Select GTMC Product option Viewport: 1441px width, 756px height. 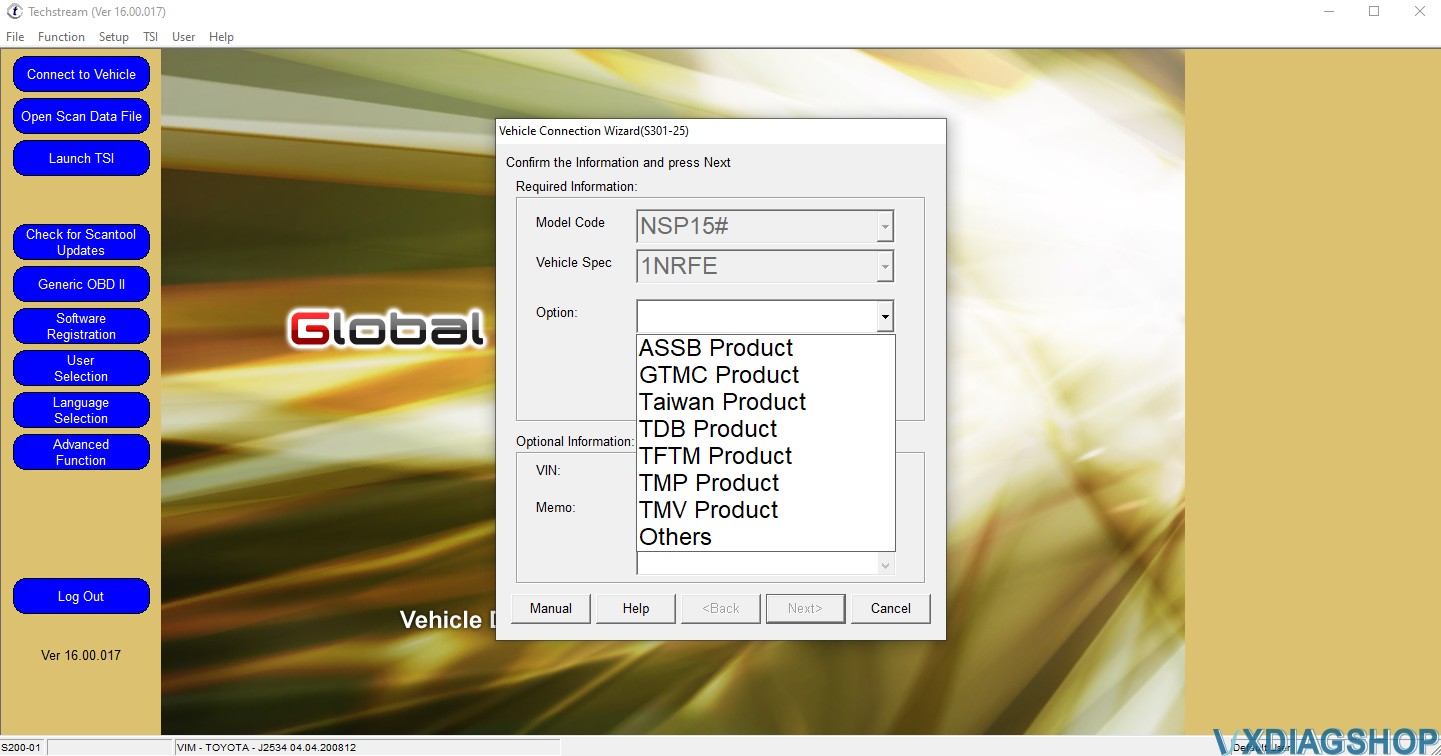click(765, 375)
